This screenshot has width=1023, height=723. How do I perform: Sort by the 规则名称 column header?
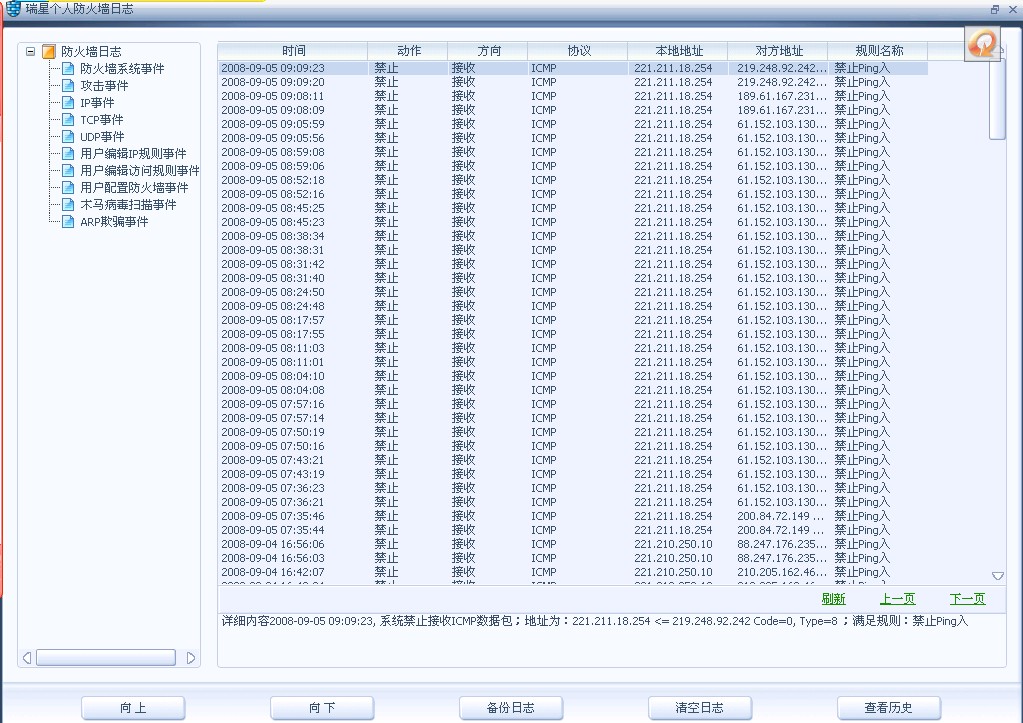878,51
